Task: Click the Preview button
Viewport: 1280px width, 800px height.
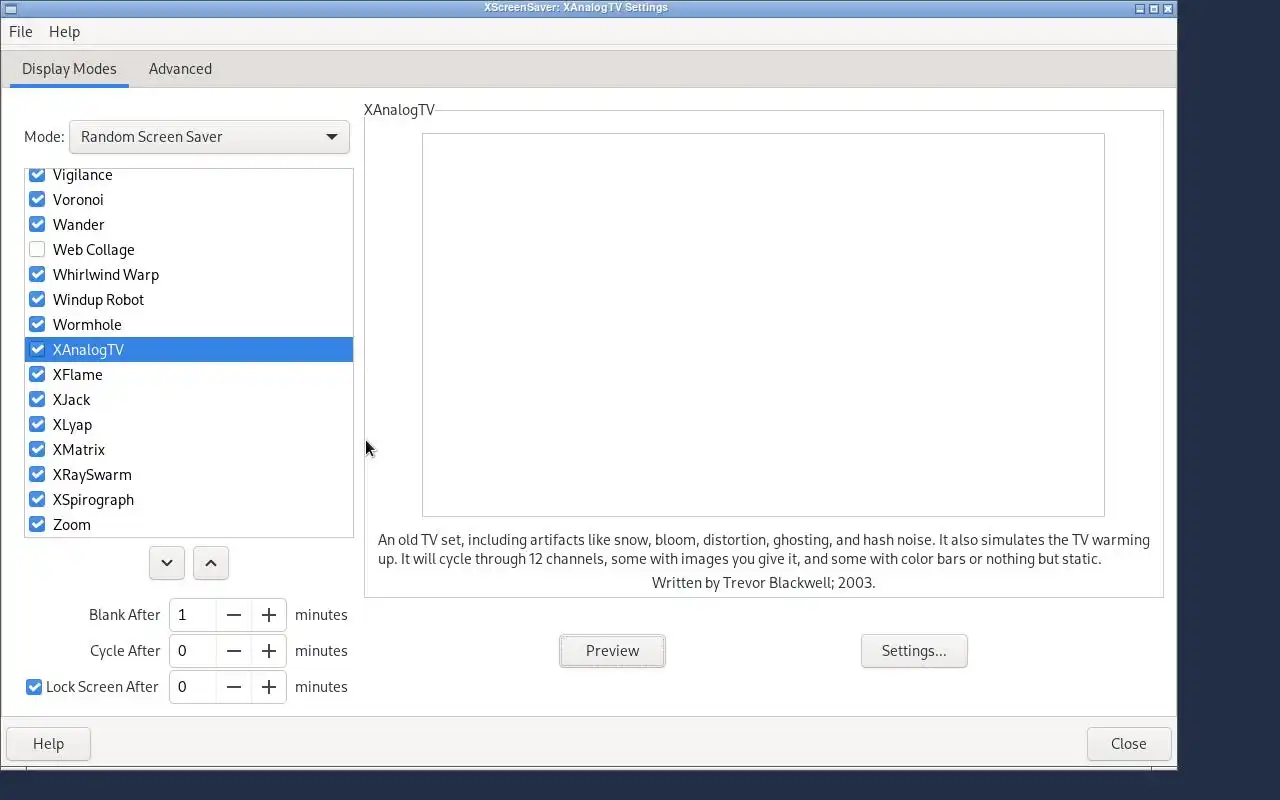Action: (x=612, y=651)
